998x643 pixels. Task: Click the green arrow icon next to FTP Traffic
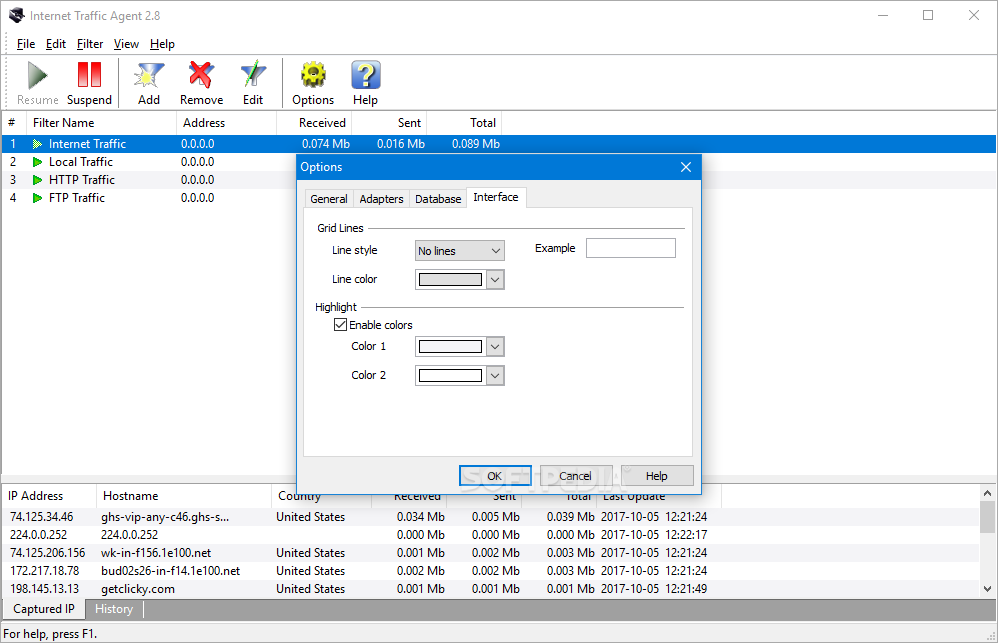click(38, 198)
